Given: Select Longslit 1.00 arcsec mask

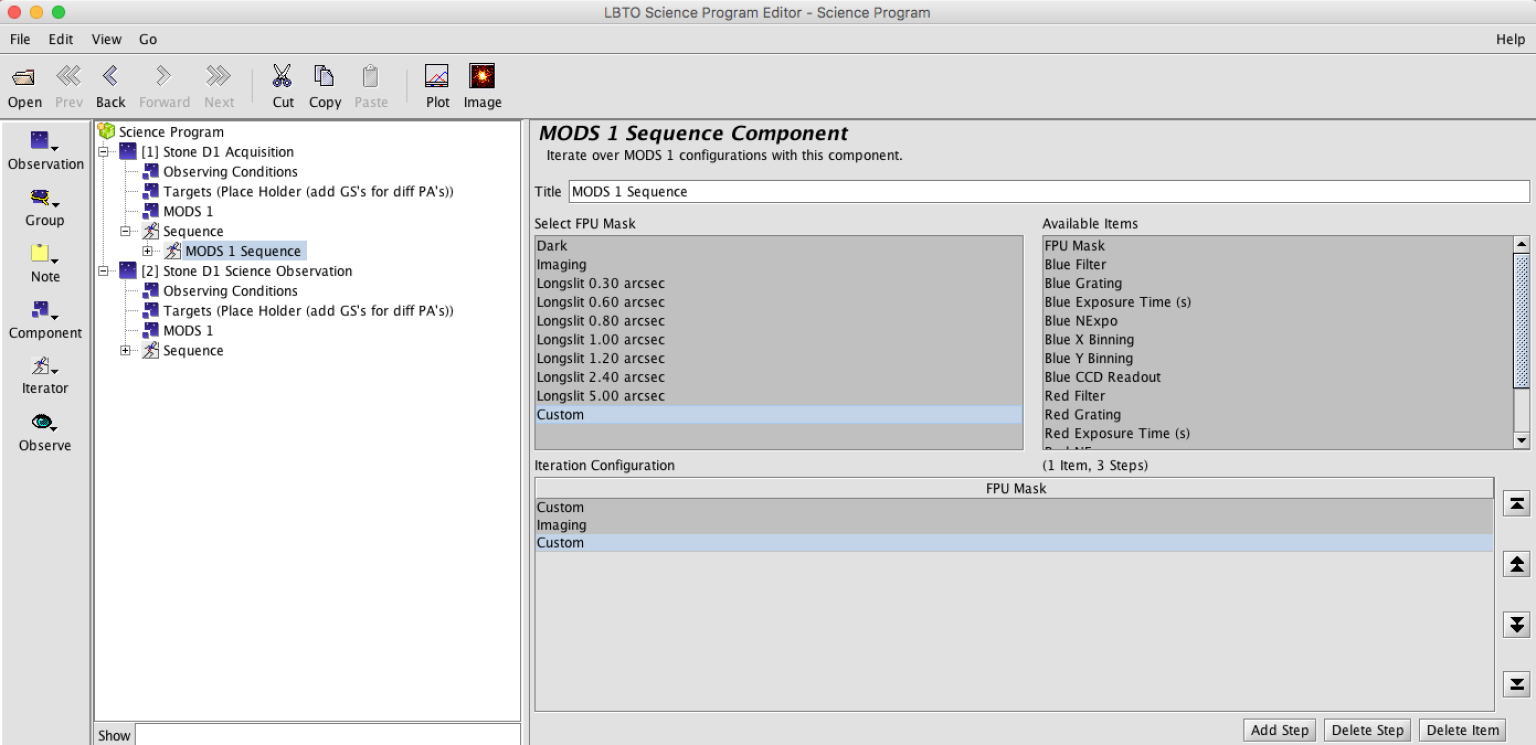Looking at the screenshot, I should pos(778,340).
